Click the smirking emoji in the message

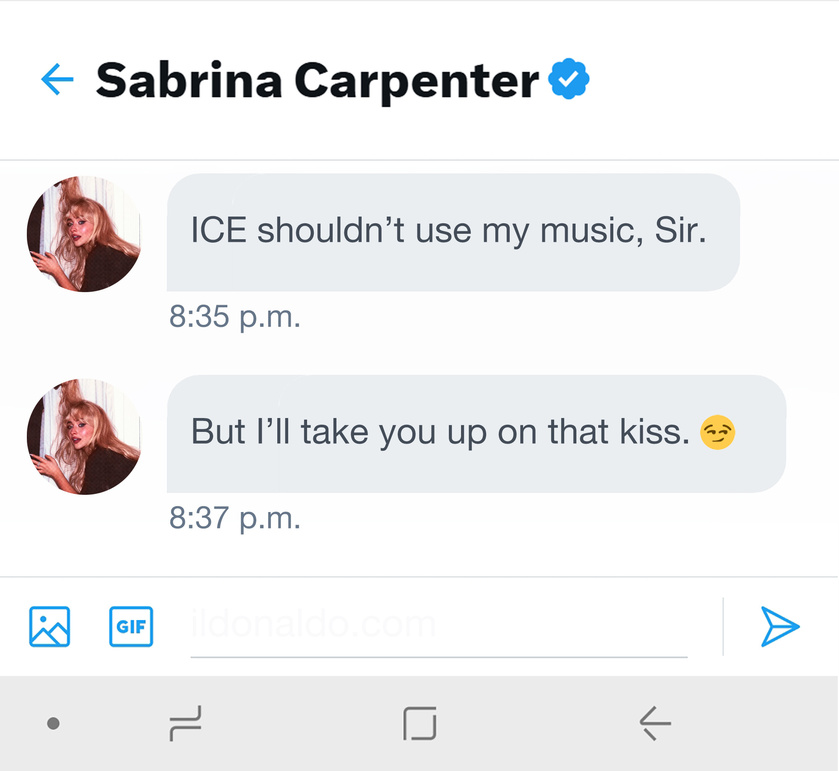click(x=718, y=433)
